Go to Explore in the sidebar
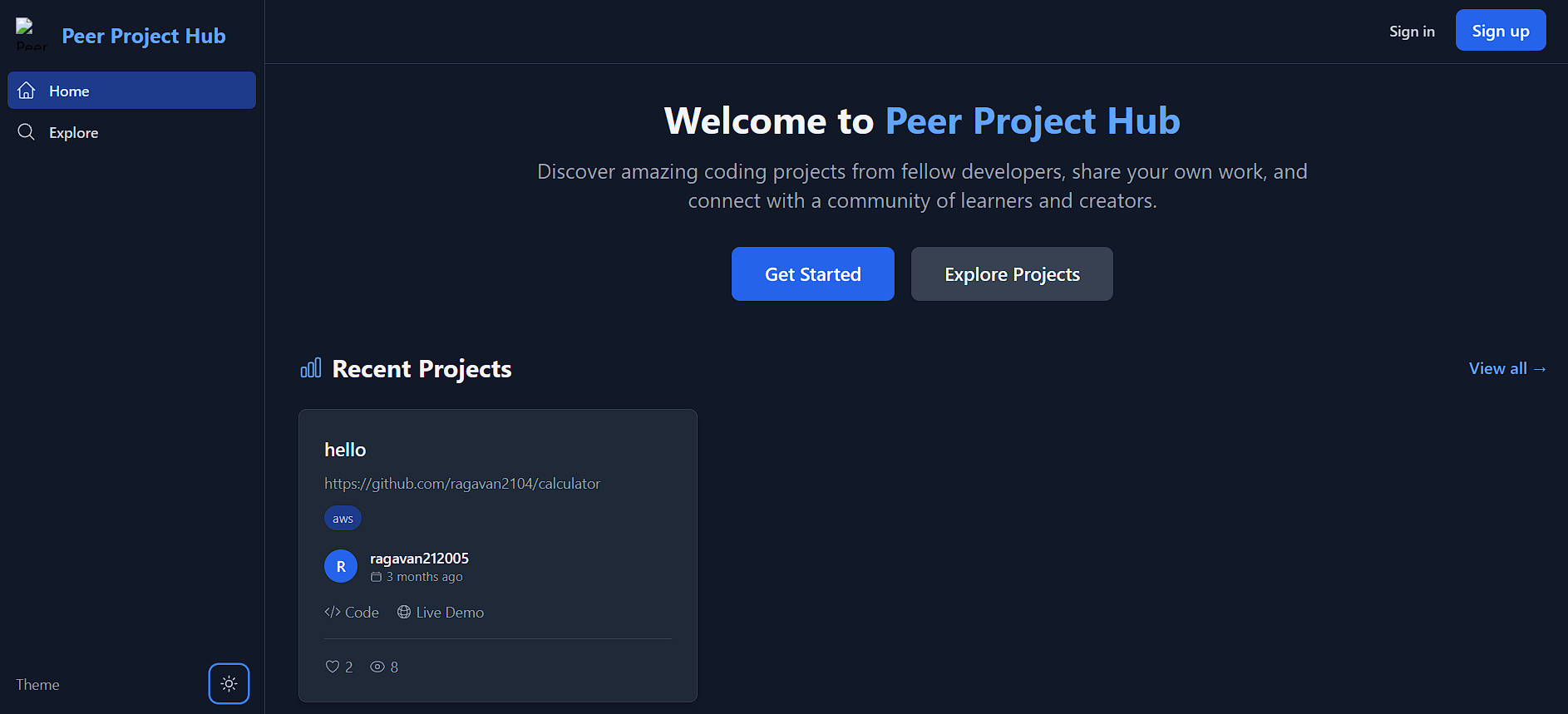Viewport: 1568px width, 714px height. click(x=73, y=133)
